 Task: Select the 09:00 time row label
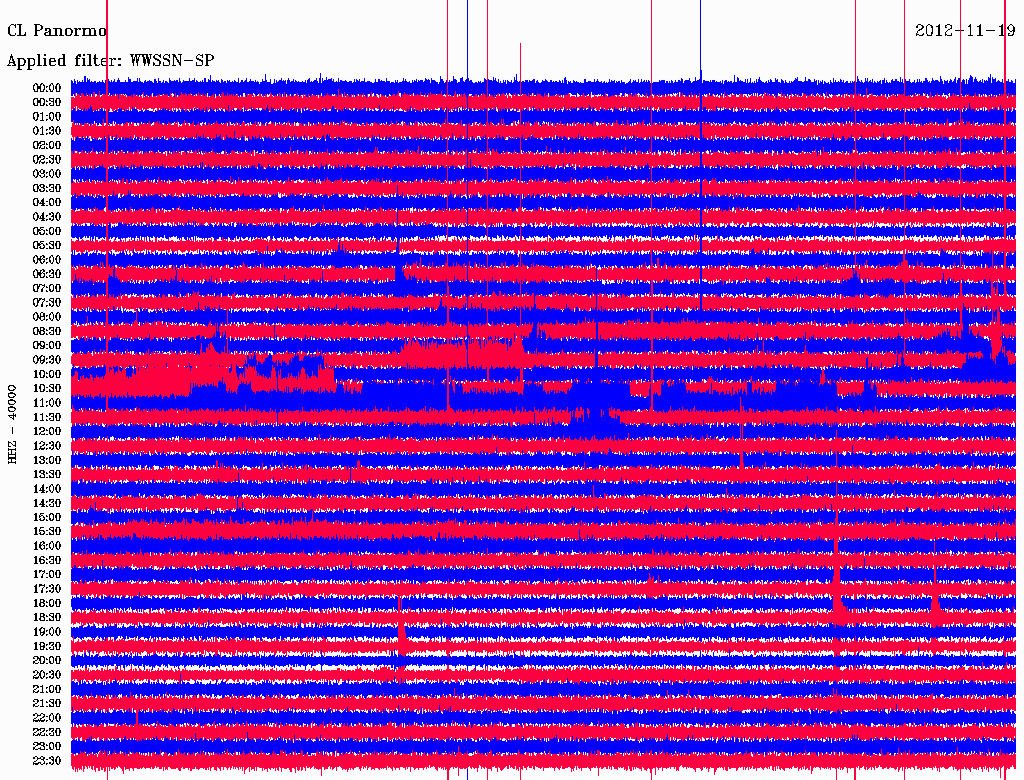click(47, 346)
